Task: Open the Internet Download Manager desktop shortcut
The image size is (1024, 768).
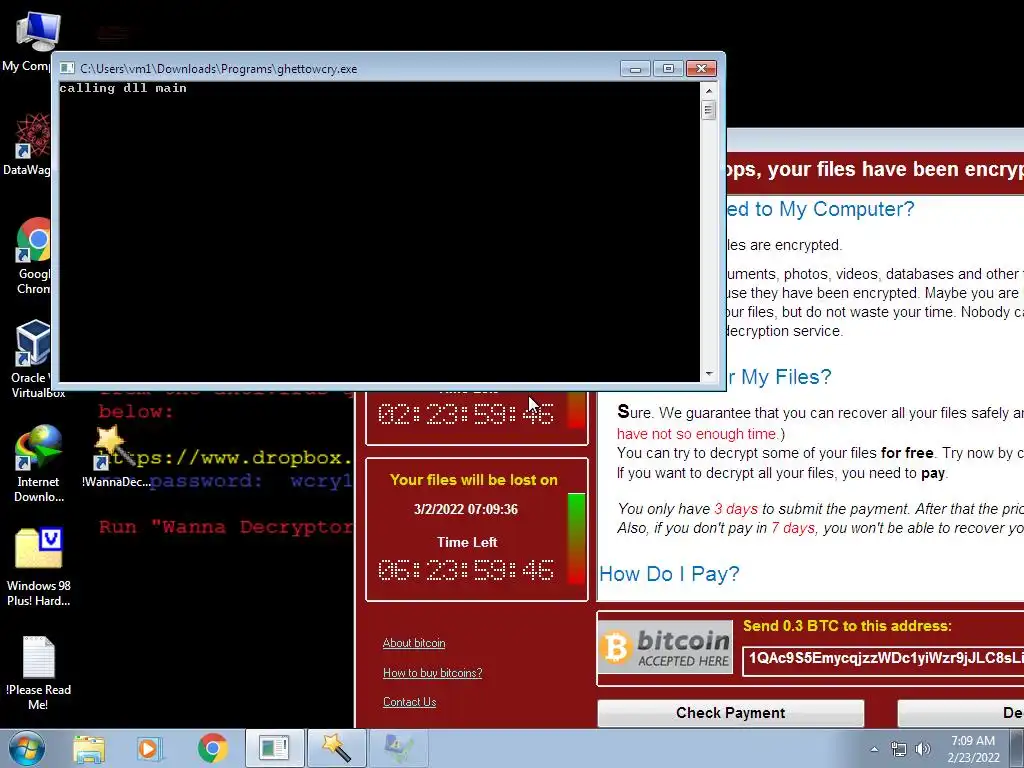Action: 38,464
